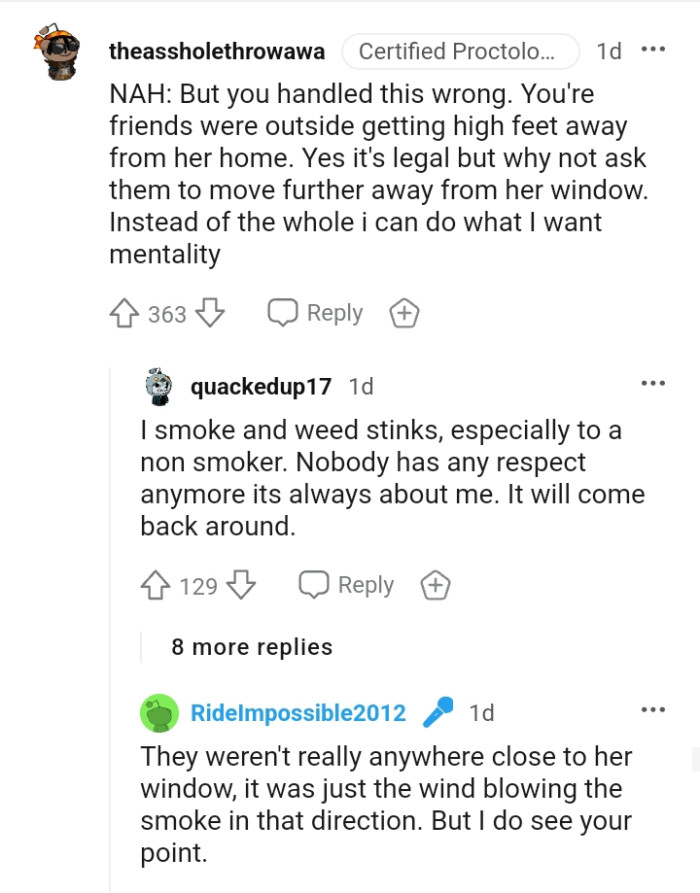Screen dimensions: 700x893
Task: Click the 1d timestamp on the top comment
Action: [609, 50]
